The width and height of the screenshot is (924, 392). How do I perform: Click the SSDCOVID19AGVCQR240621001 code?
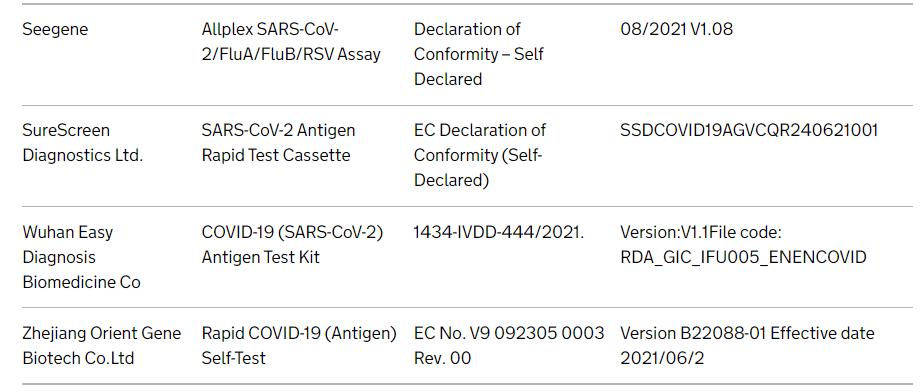pyautogui.click(x=749, y=130)
